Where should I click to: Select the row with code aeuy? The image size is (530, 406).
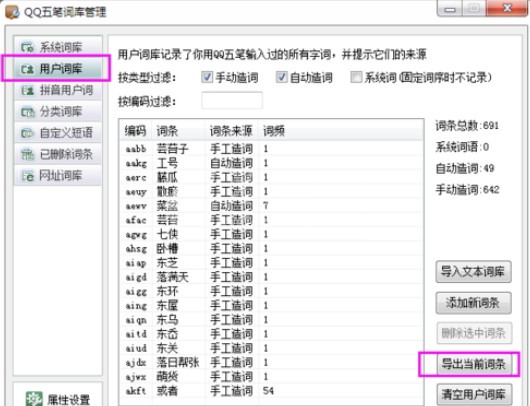coord(271,192)
